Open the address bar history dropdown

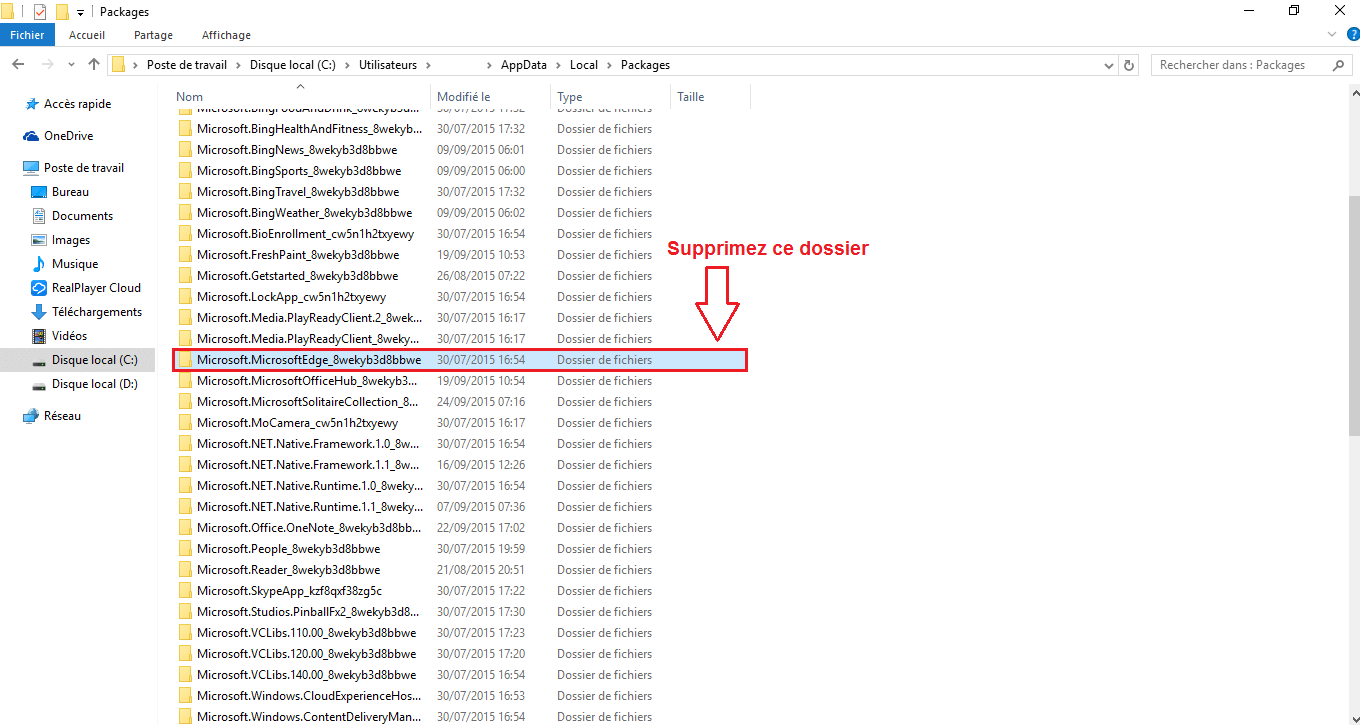point(1108,65)
